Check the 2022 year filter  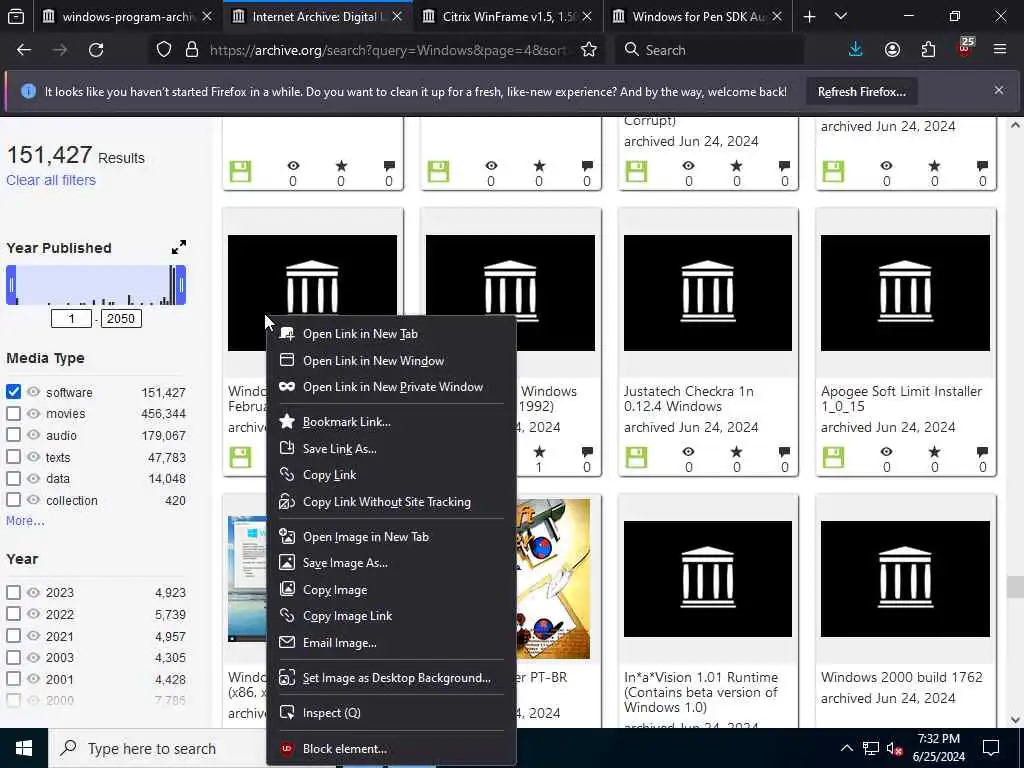tap(13, 614)
